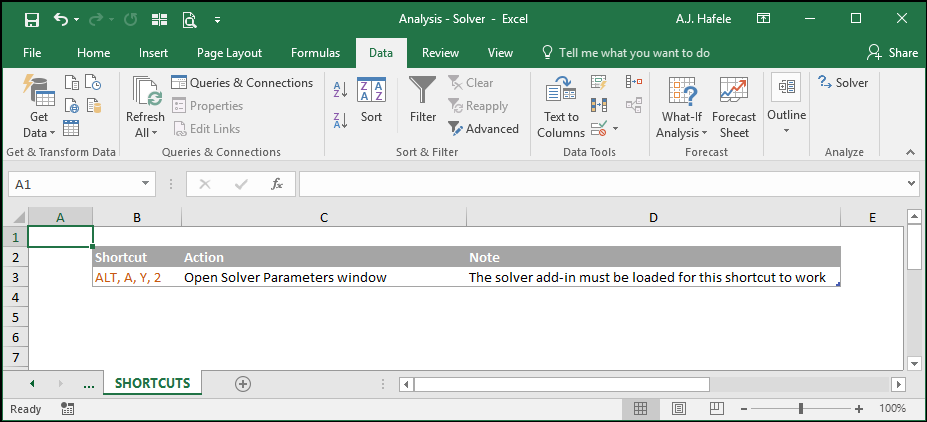Sort A to Z ascending
Viewport: 927px width, 422px height.
tap(341, 90)
